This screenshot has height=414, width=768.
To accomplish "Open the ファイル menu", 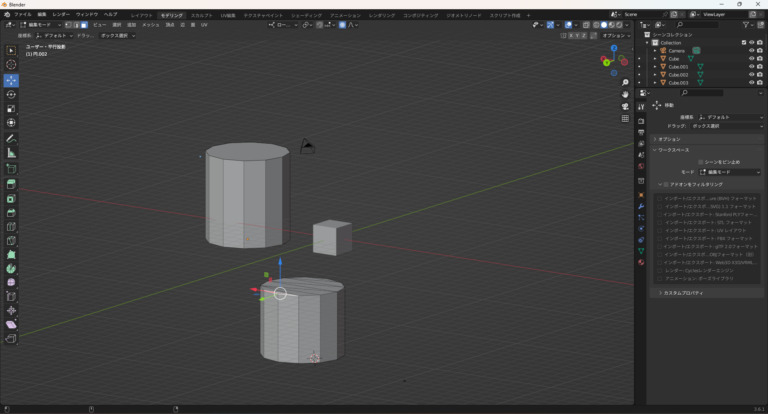I will 22,15.
